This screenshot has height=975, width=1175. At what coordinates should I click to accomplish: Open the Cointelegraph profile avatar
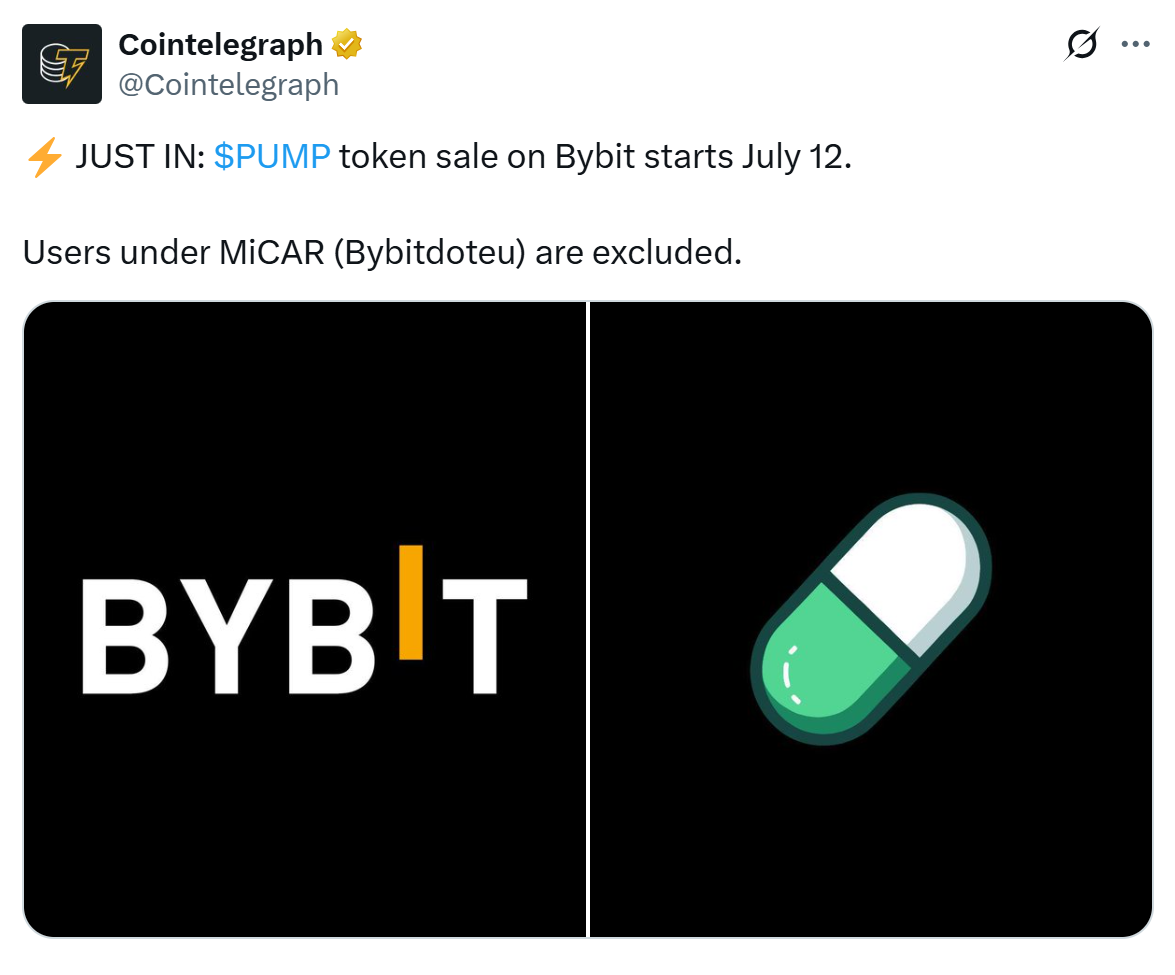pyautogui.click(x=62, y=64)
